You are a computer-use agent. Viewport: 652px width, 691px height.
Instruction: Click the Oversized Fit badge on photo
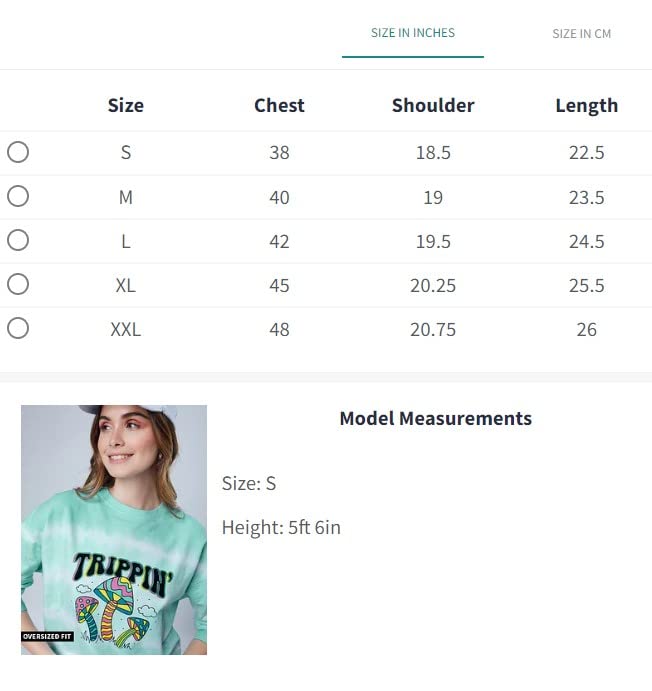point(47,636)
